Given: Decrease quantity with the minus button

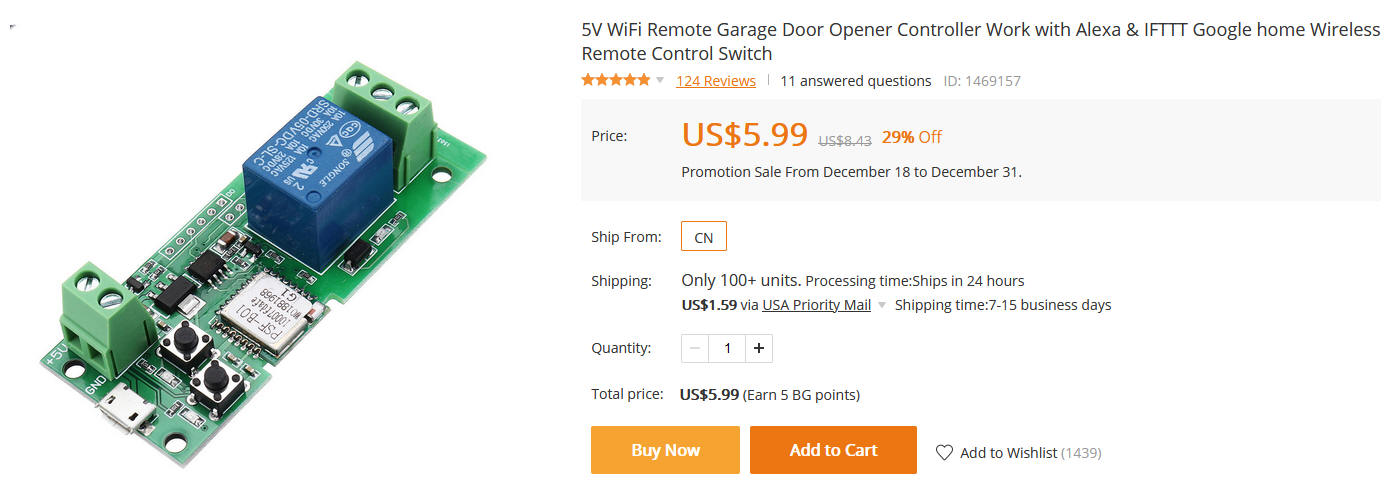Looking at the screenshot, I should pyautogui.click(x=696, y=348).
